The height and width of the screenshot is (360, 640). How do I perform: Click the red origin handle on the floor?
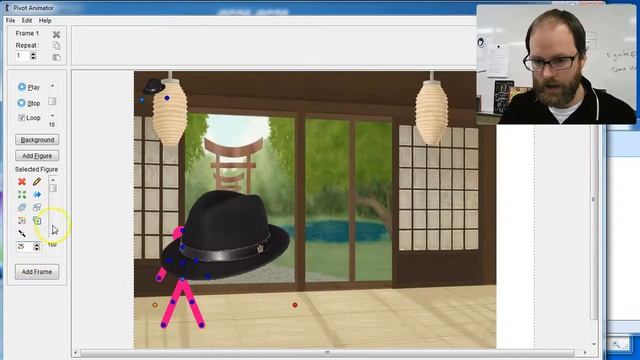295,305
